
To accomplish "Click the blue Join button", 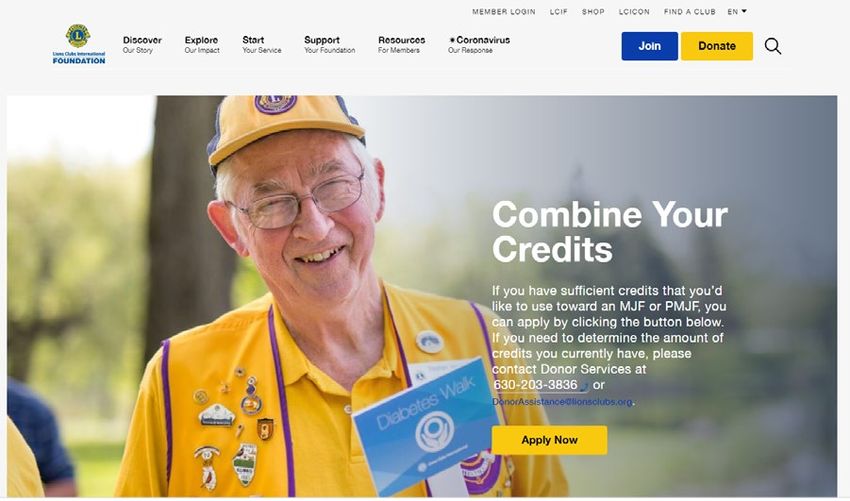I will pos(649,46).
